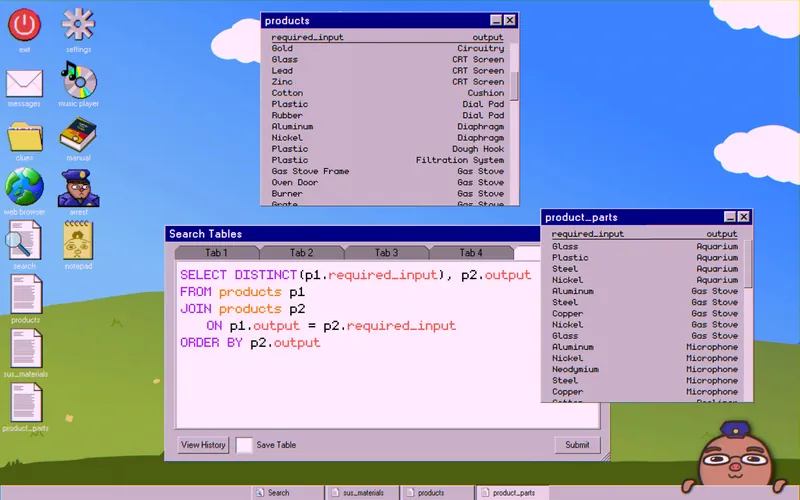The image size is (800, 500).
Task: Select Tab 4 in Search Tables
Action: tap(471, 253)
